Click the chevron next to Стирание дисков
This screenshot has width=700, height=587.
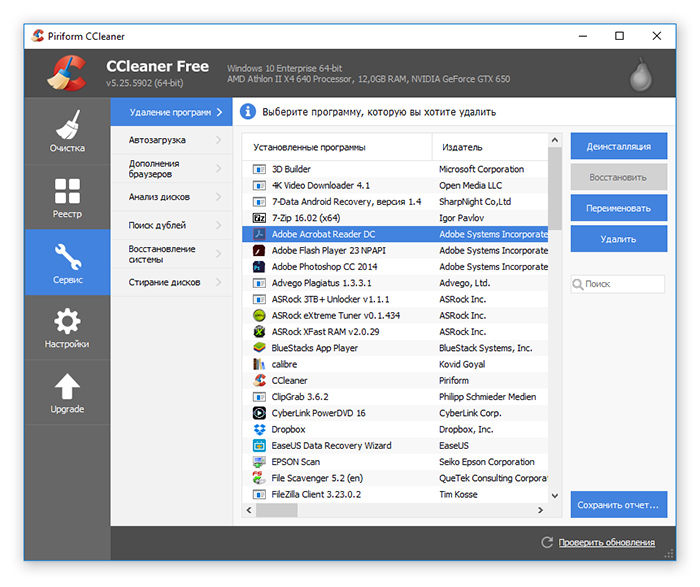tap(219, 282)
